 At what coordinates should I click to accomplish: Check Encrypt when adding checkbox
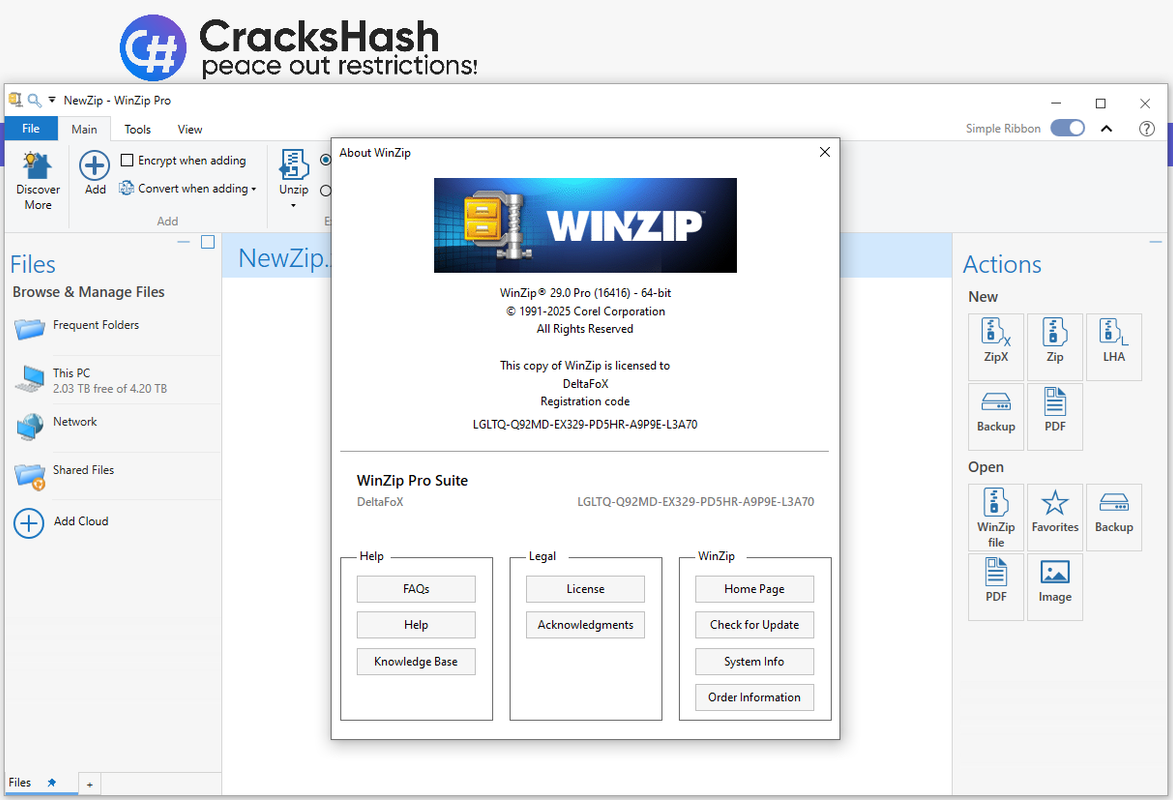click(x=127, y=160)
